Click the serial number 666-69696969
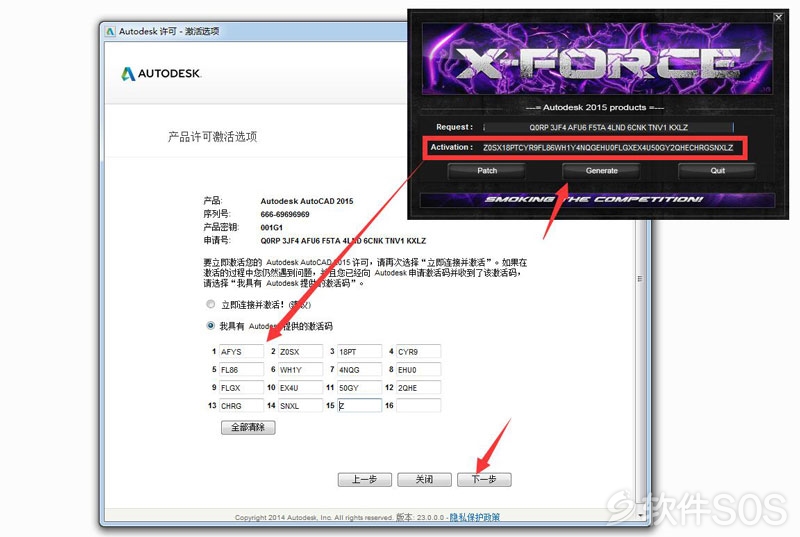 [x=285, y=214]
